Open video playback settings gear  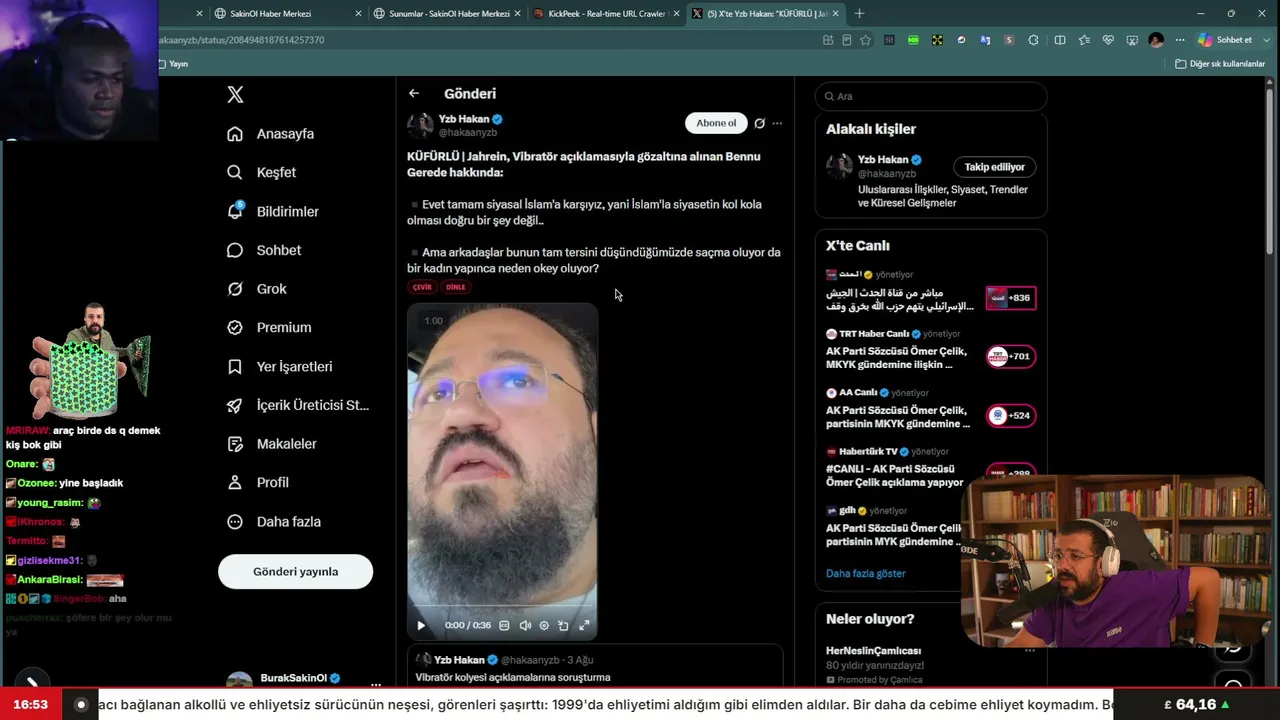click(x=544, y=625)
